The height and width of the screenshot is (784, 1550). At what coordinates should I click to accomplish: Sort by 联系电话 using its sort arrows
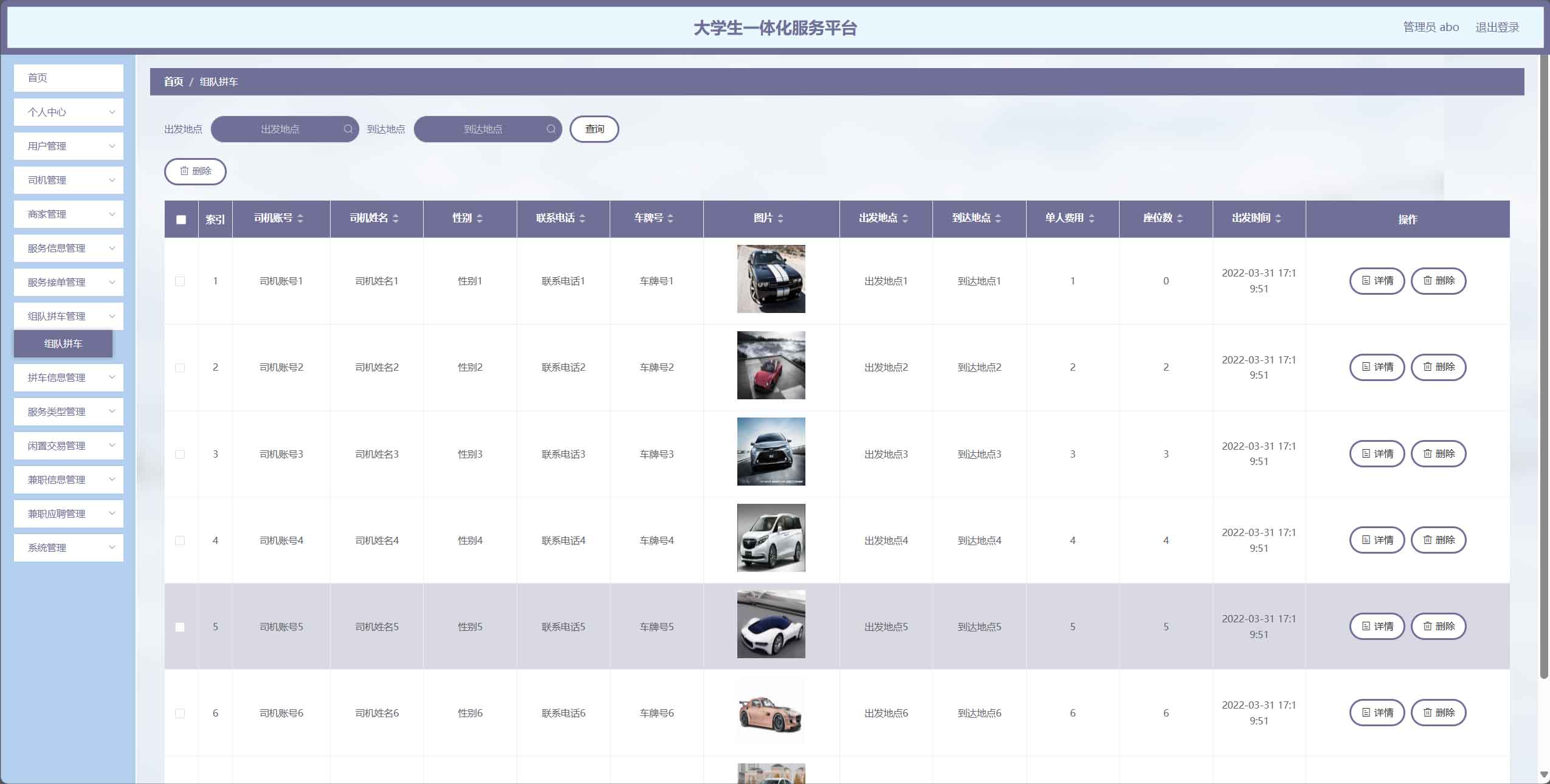[x=582, y=218]
